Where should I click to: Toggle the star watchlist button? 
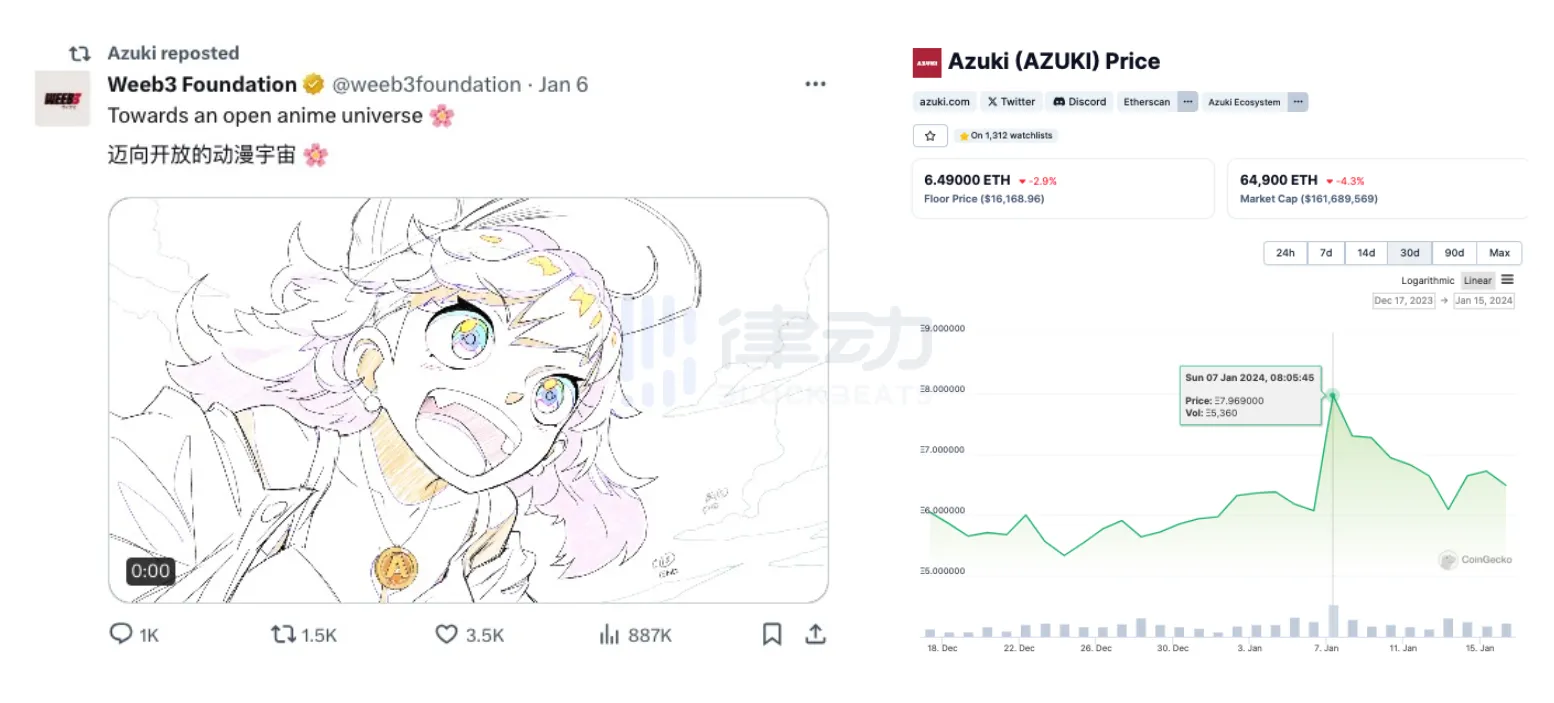[x=930, y=135]
